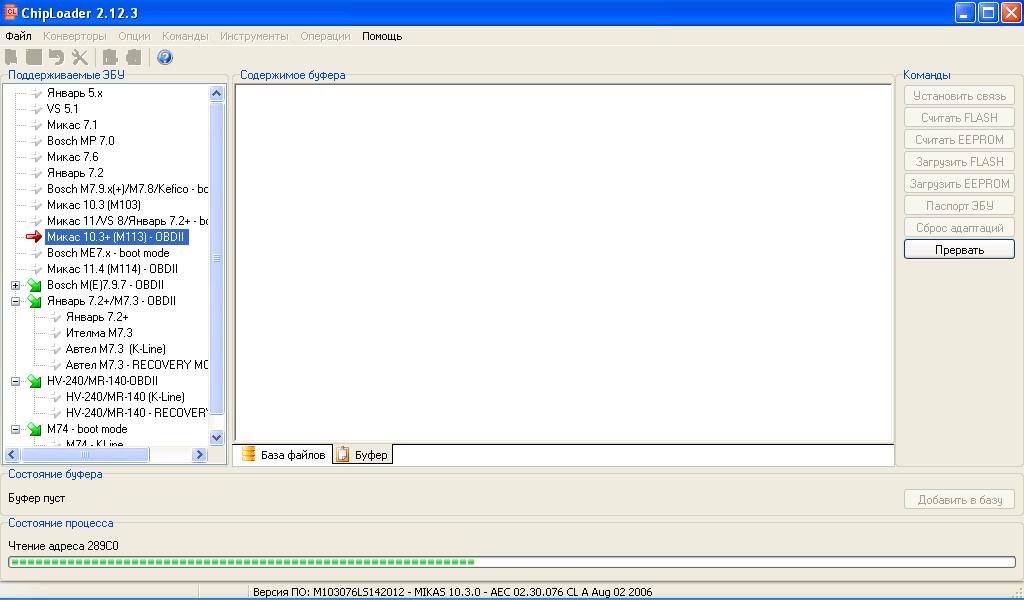Image resolution: width=1024 pixels, height=600 pixels.
Task: Open the Помощь menu
Action: click(x=382, y=36)
